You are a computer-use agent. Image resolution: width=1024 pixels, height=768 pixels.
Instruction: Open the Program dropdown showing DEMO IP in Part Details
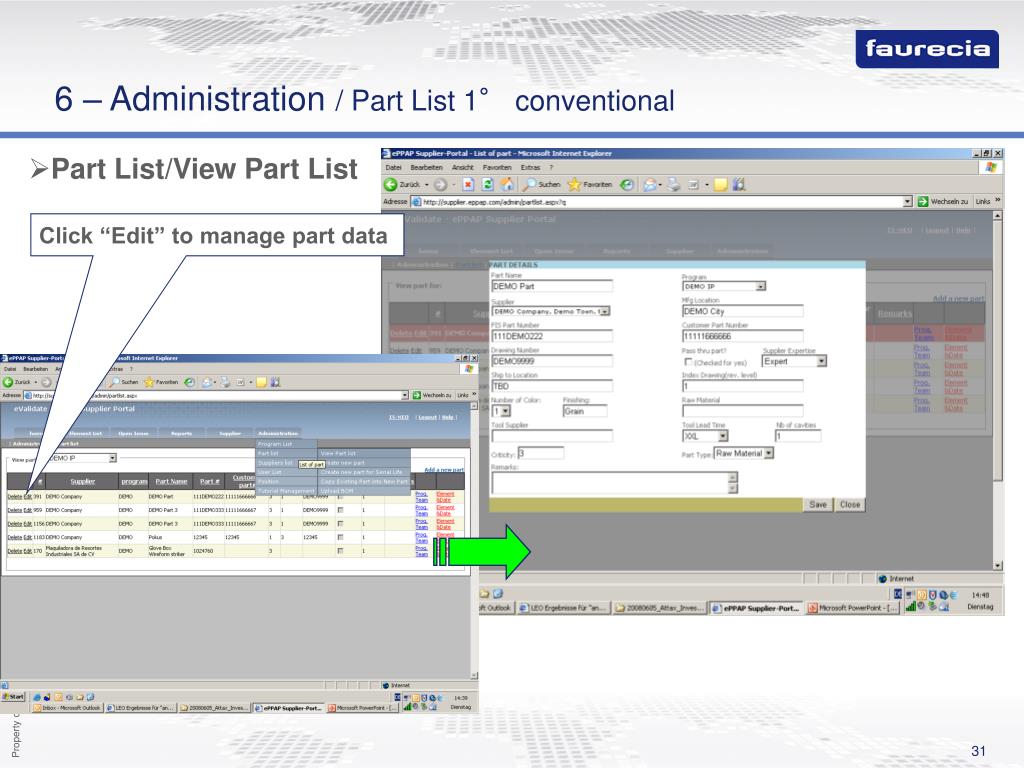(724, 286)
